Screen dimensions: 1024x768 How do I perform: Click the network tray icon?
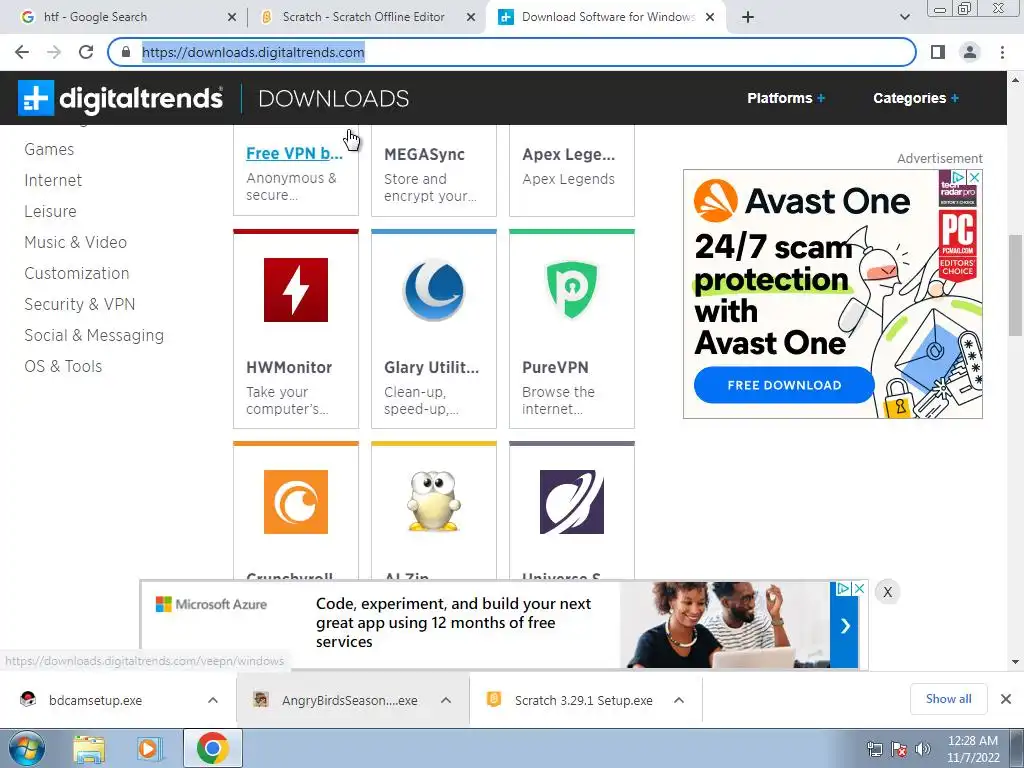875,749
